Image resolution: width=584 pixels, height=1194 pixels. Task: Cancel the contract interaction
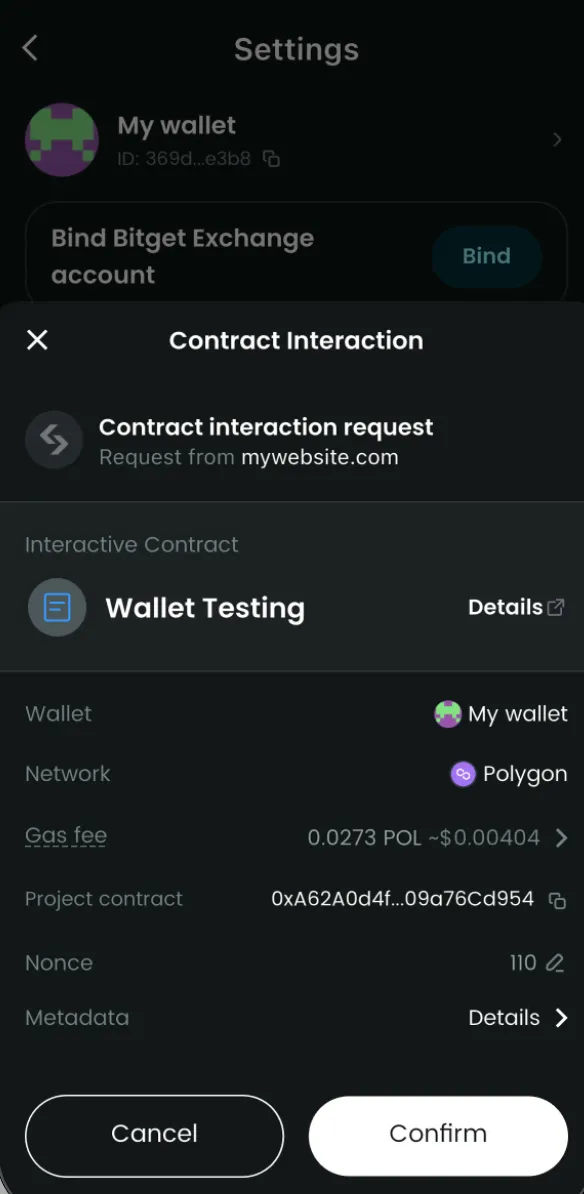[154, 1134]
